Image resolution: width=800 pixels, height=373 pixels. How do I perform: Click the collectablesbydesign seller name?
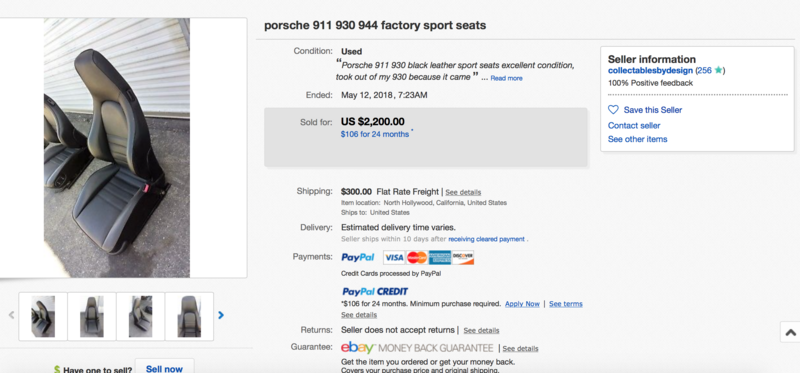click(650, 71)
